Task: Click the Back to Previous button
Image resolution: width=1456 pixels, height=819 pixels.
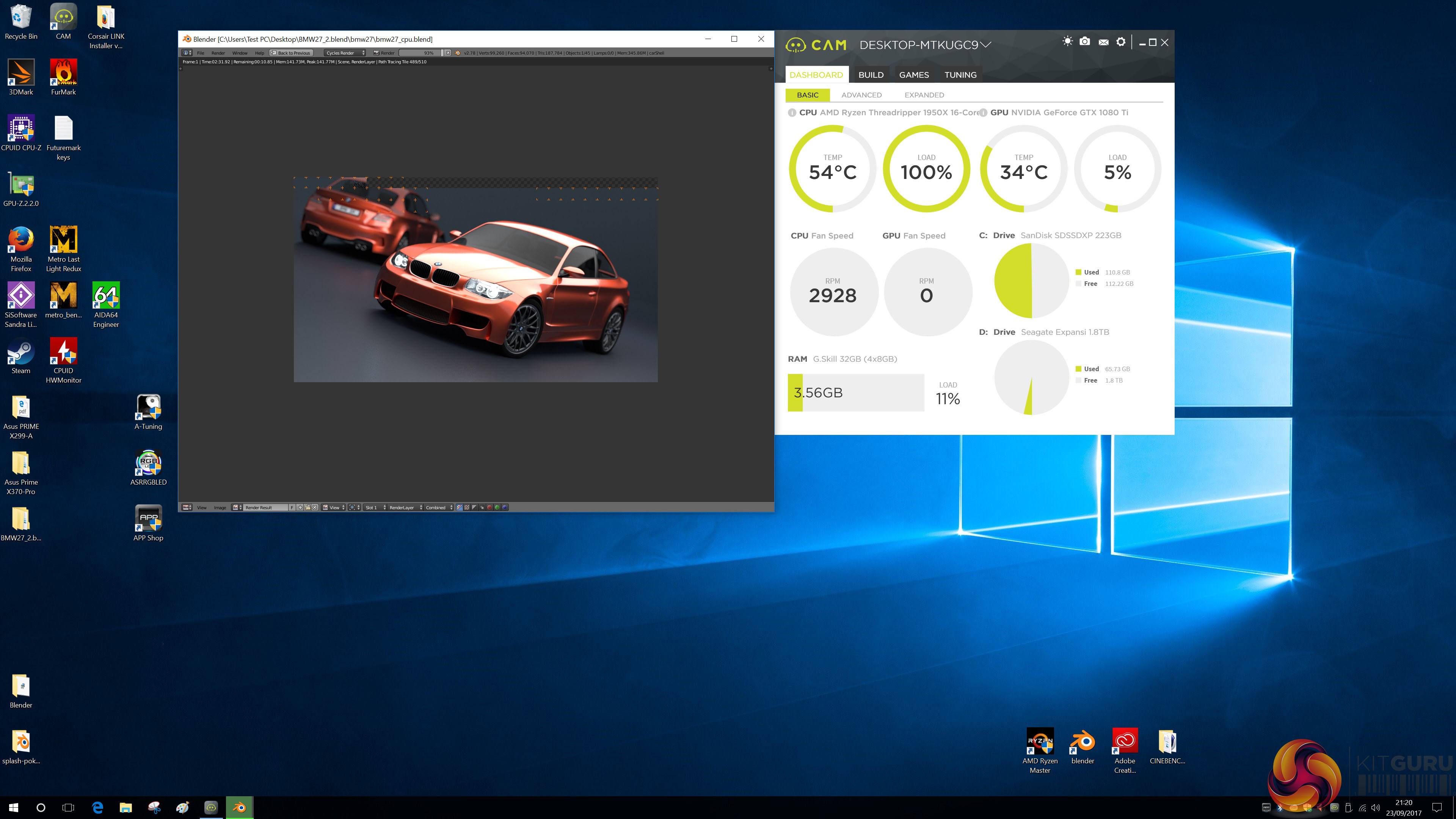Action: 292,53
